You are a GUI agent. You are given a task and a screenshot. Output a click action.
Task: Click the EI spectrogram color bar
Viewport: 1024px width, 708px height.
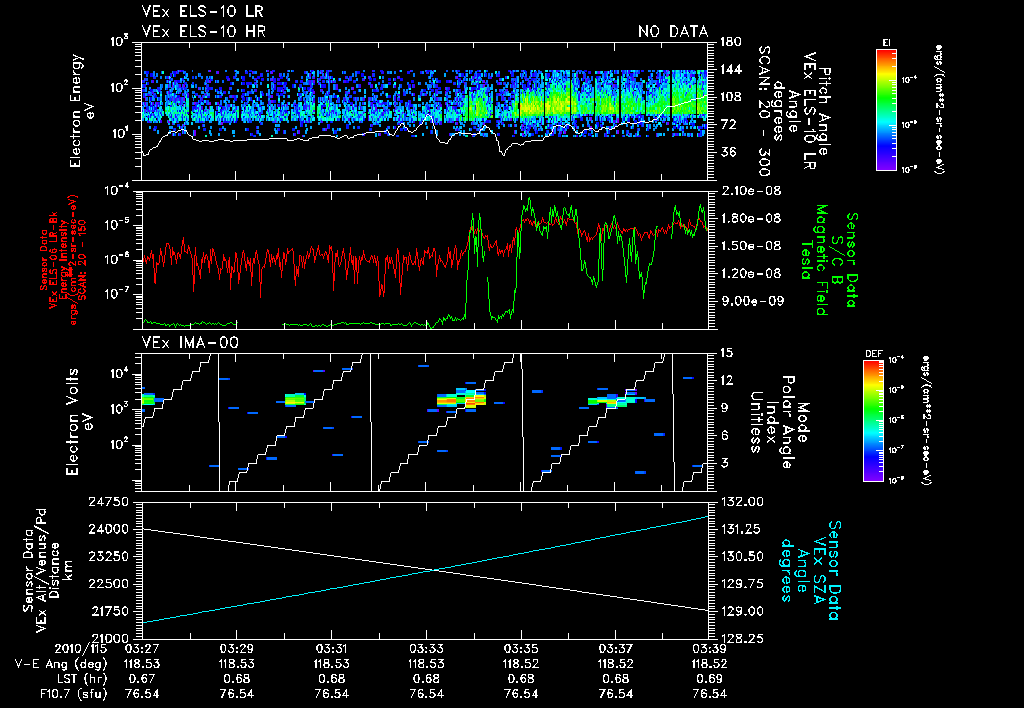point(886,109)
